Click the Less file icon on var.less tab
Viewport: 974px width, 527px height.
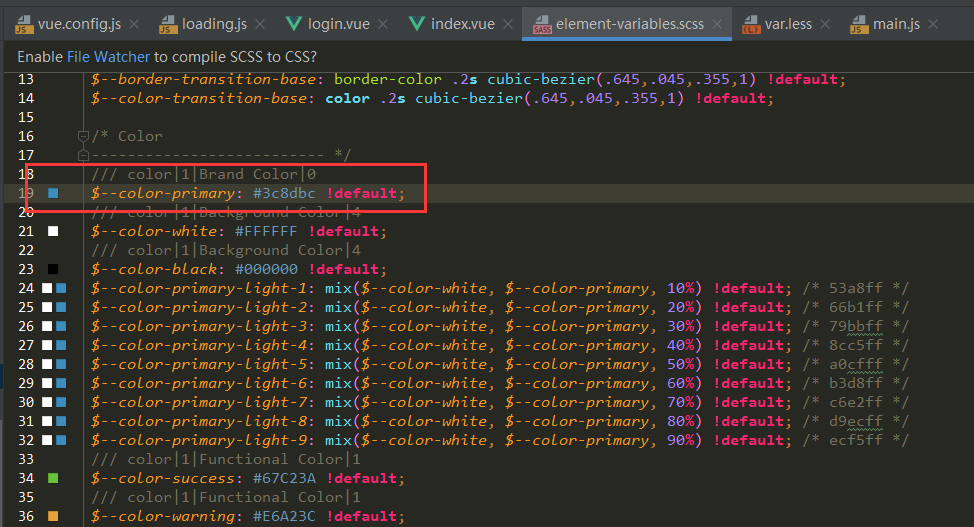point(751,24)
